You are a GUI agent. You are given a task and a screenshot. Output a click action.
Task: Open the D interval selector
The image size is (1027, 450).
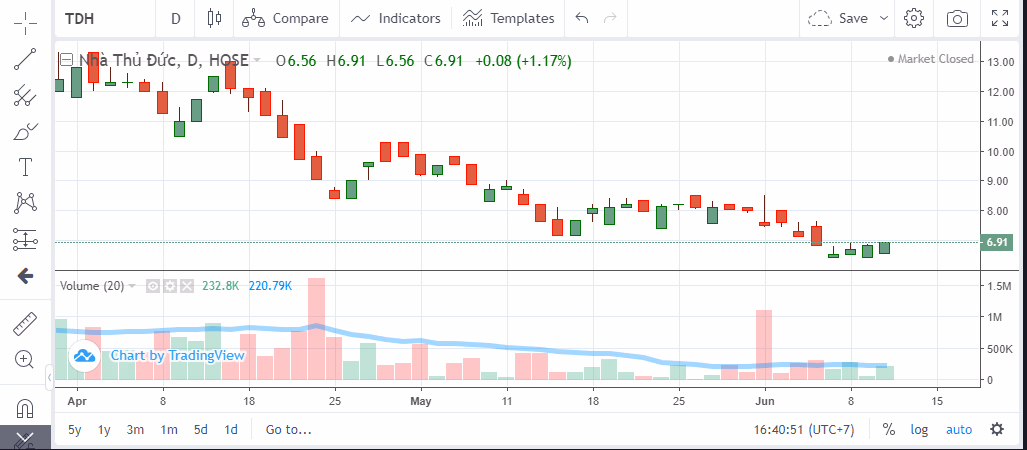tap(176, 18)
